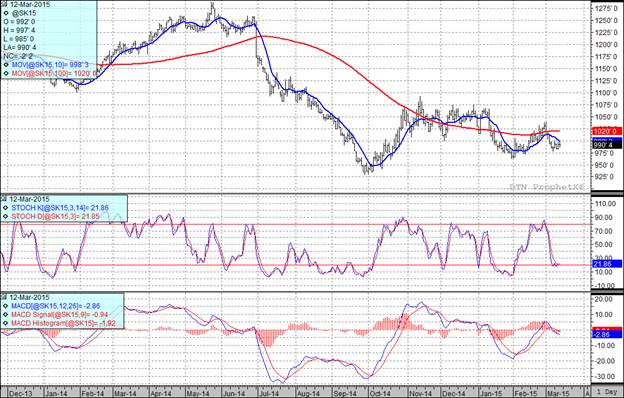The height and width of the screenshot is (398, 624).
Task: Click the marker icon beside MOV(@SK15,10)
Action: click(6, 65)
